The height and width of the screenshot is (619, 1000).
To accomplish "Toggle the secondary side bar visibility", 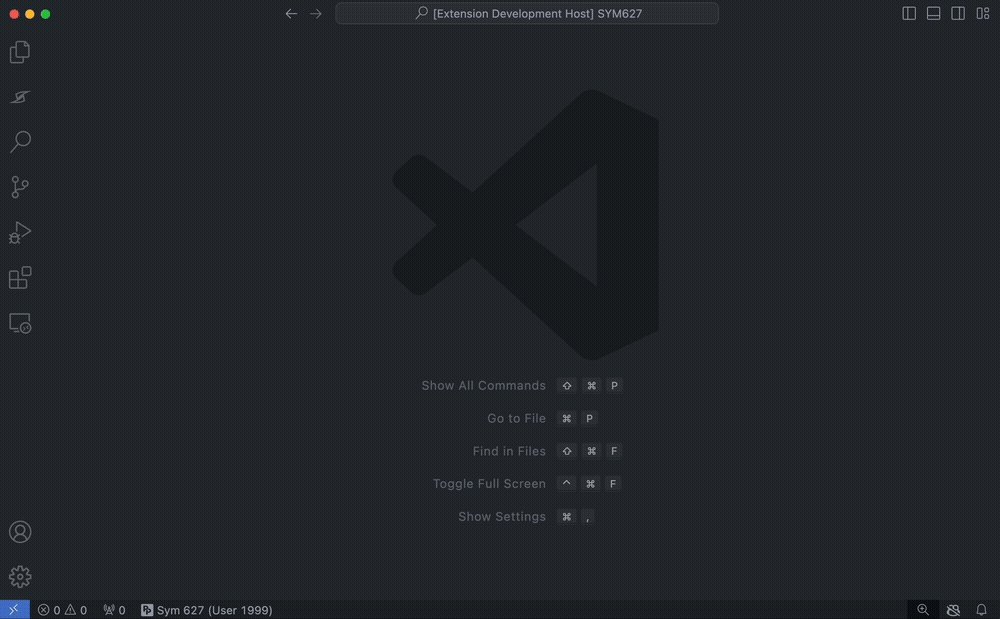I will (958, 14).
